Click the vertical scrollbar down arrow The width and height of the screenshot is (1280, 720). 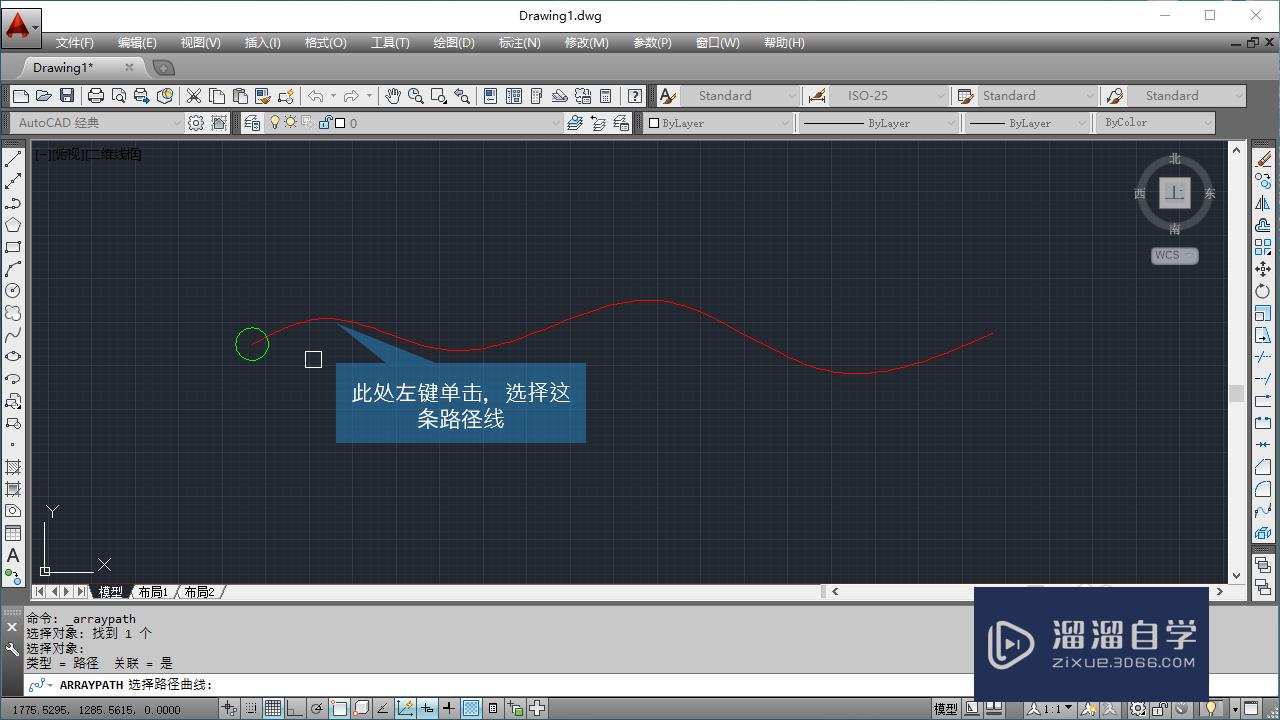coord(1237,575)
